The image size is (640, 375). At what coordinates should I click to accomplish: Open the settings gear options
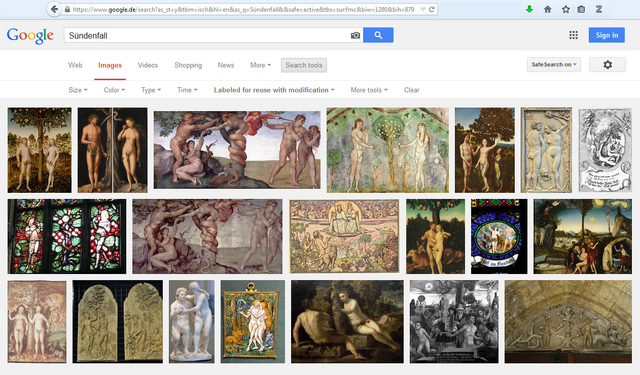click(x=607, y=64)
